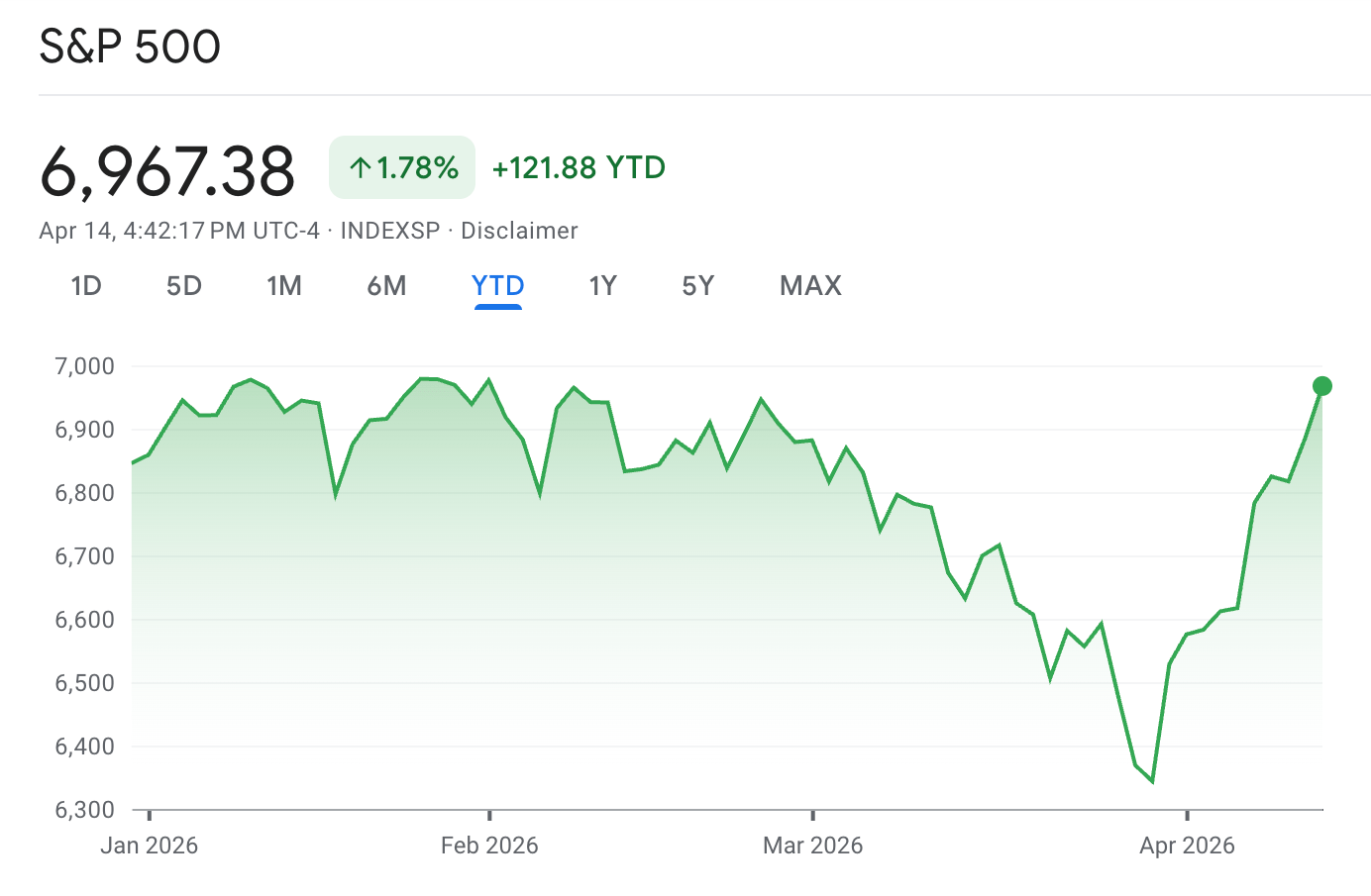The image size is (1371, 896).
Task: Open the 6M time range tab
Action: tap(386, 286)
